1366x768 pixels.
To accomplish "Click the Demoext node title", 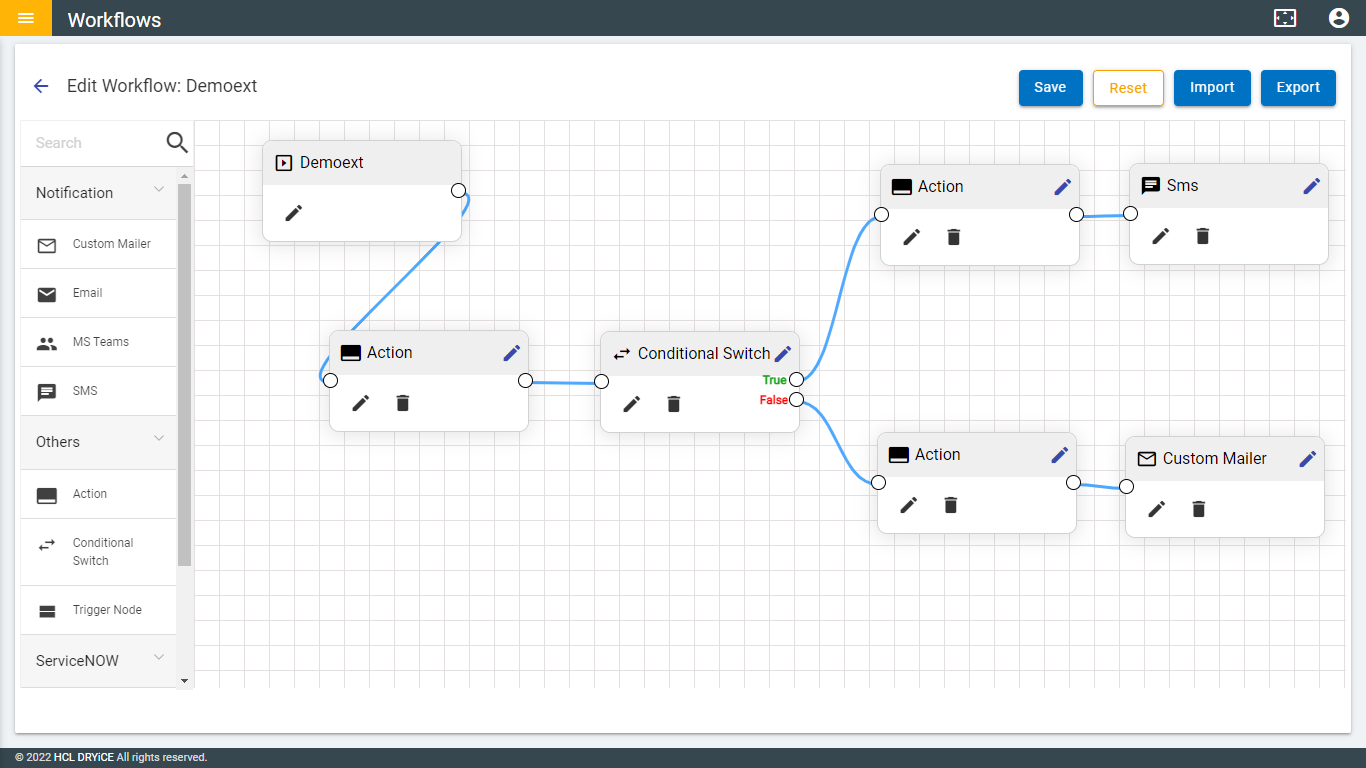I will tap(332, 162).
